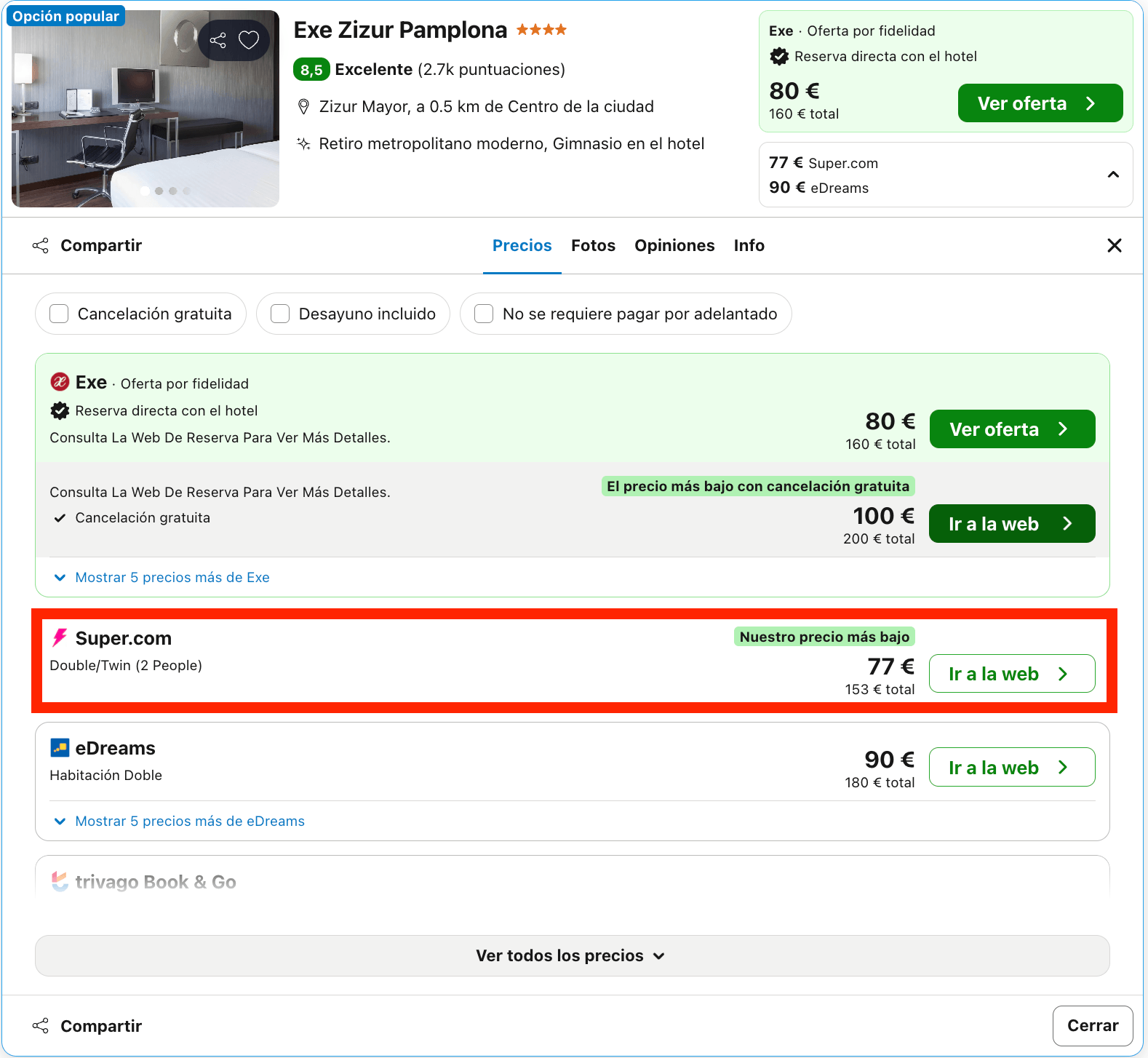Click the Nuestro precio más bajo label
This screenshot has width=1148, height=1058.
(x=824, y=637)
